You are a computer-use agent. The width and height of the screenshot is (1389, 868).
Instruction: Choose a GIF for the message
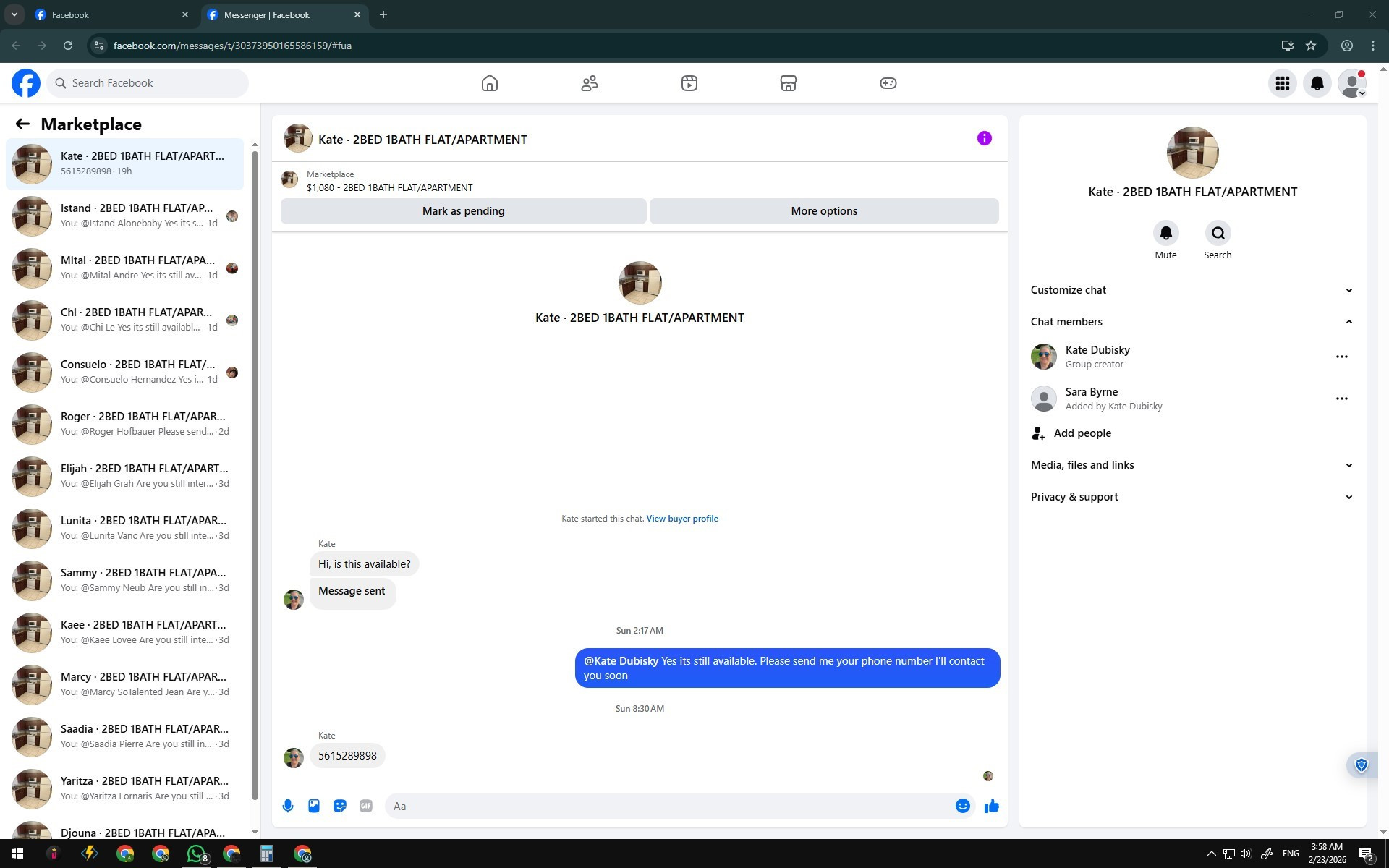(x=366, y=806)
